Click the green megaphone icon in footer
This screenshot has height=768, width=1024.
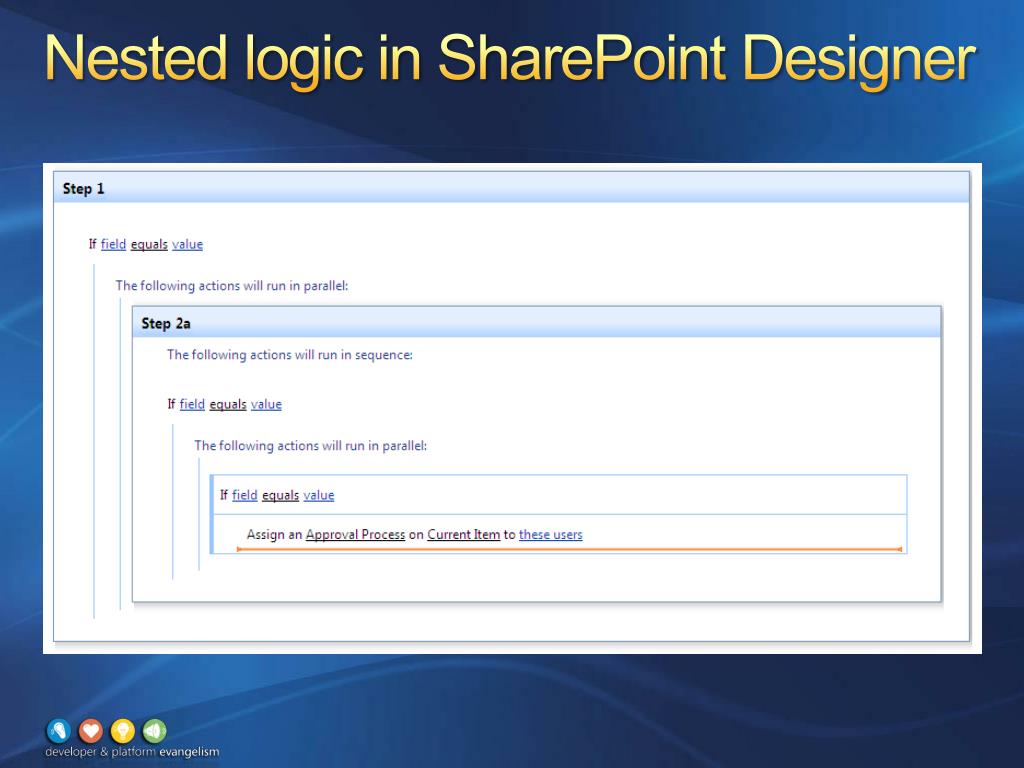click(155, 731)
